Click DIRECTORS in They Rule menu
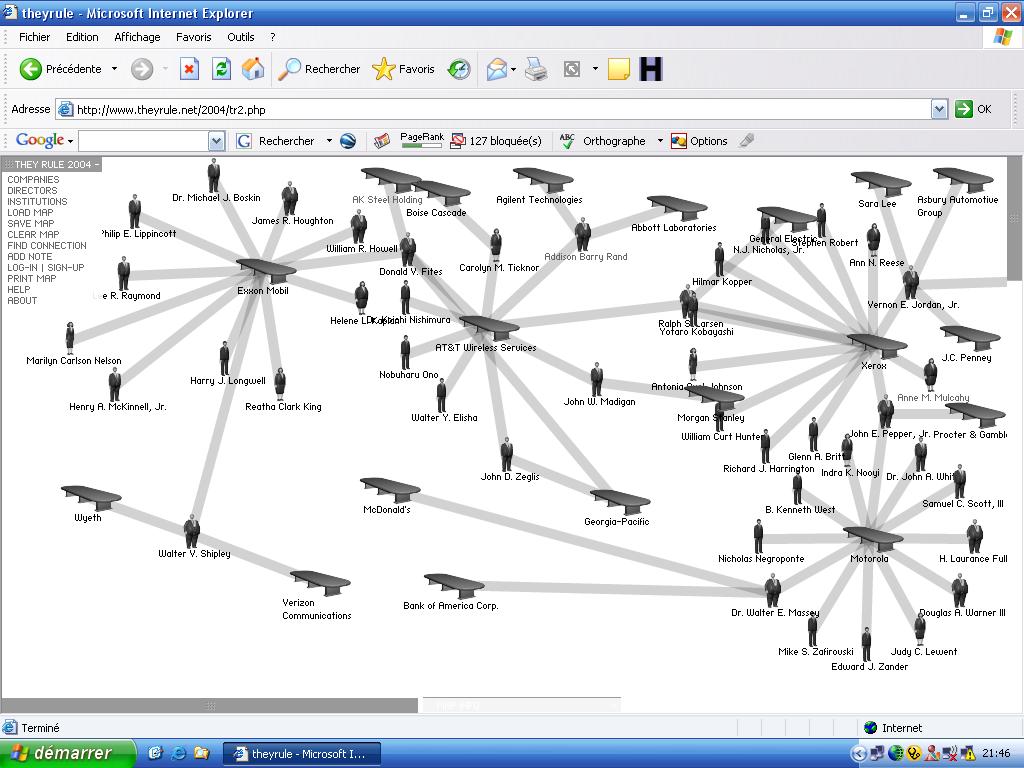The width and height of the screenshot is (1024, 768). [33, 191]
